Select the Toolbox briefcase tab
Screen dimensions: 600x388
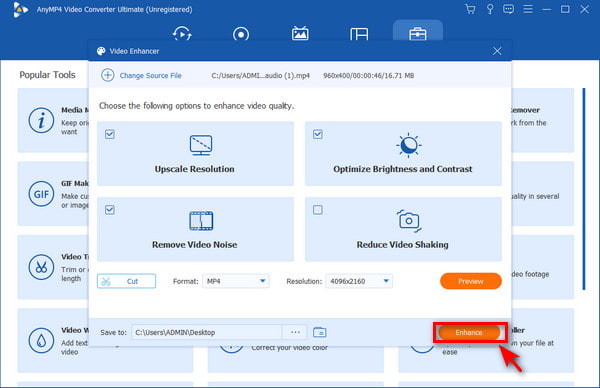[417, 34]
